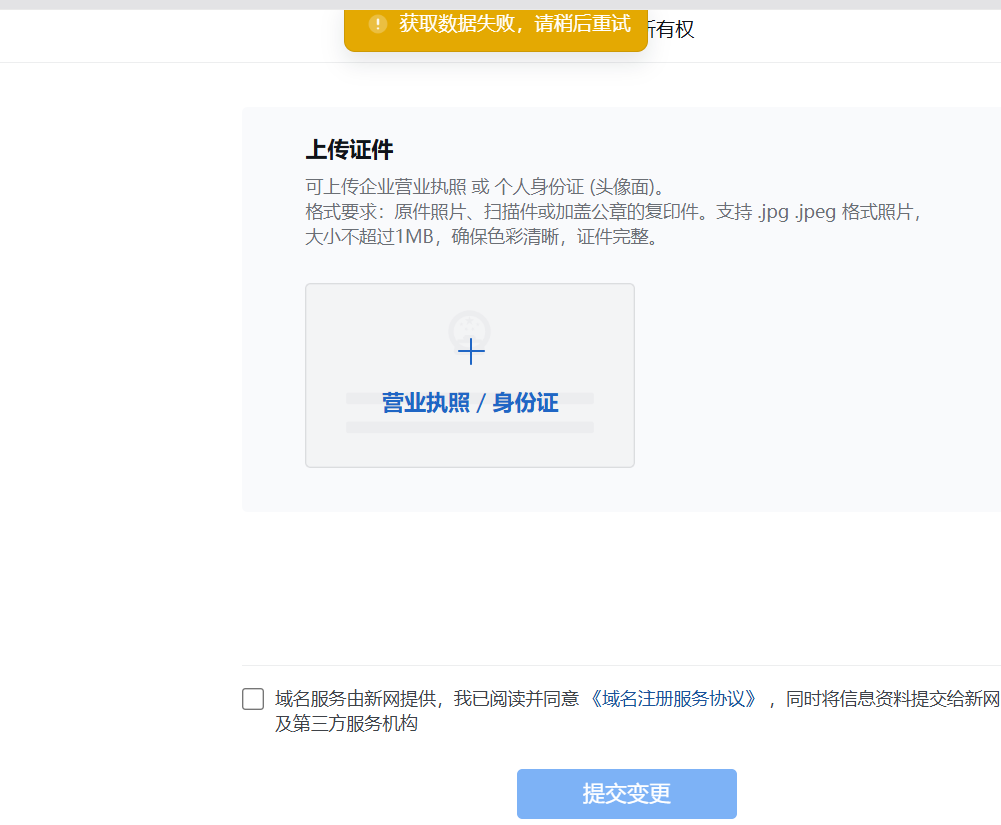Click the plus icon to upload certificate
This screenshot has width=1001, height=825.
coord(470,351)
